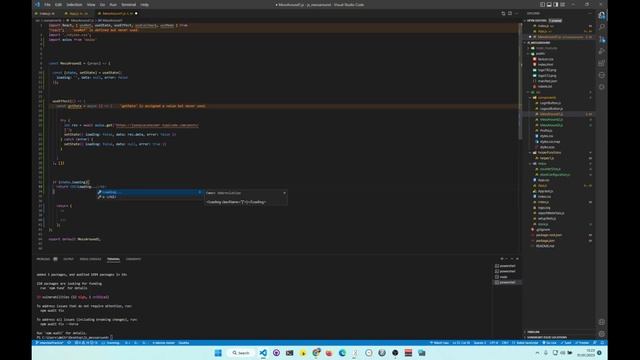Image resolution: width=640 pixels, height=360 pixels.
Task: Switch to the Terminal panel tab
Action: coord(113,259)
